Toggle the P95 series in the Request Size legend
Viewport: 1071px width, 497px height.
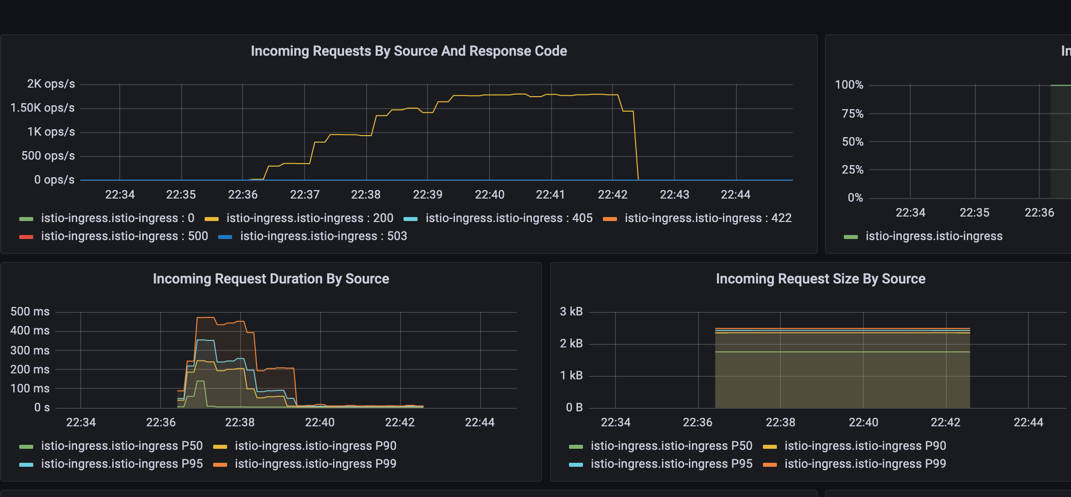point(671,464)
